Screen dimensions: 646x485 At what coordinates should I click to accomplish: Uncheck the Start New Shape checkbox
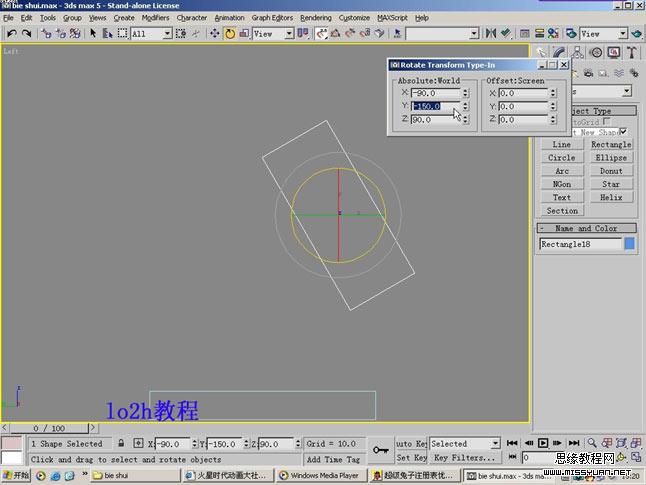[624, 132]
